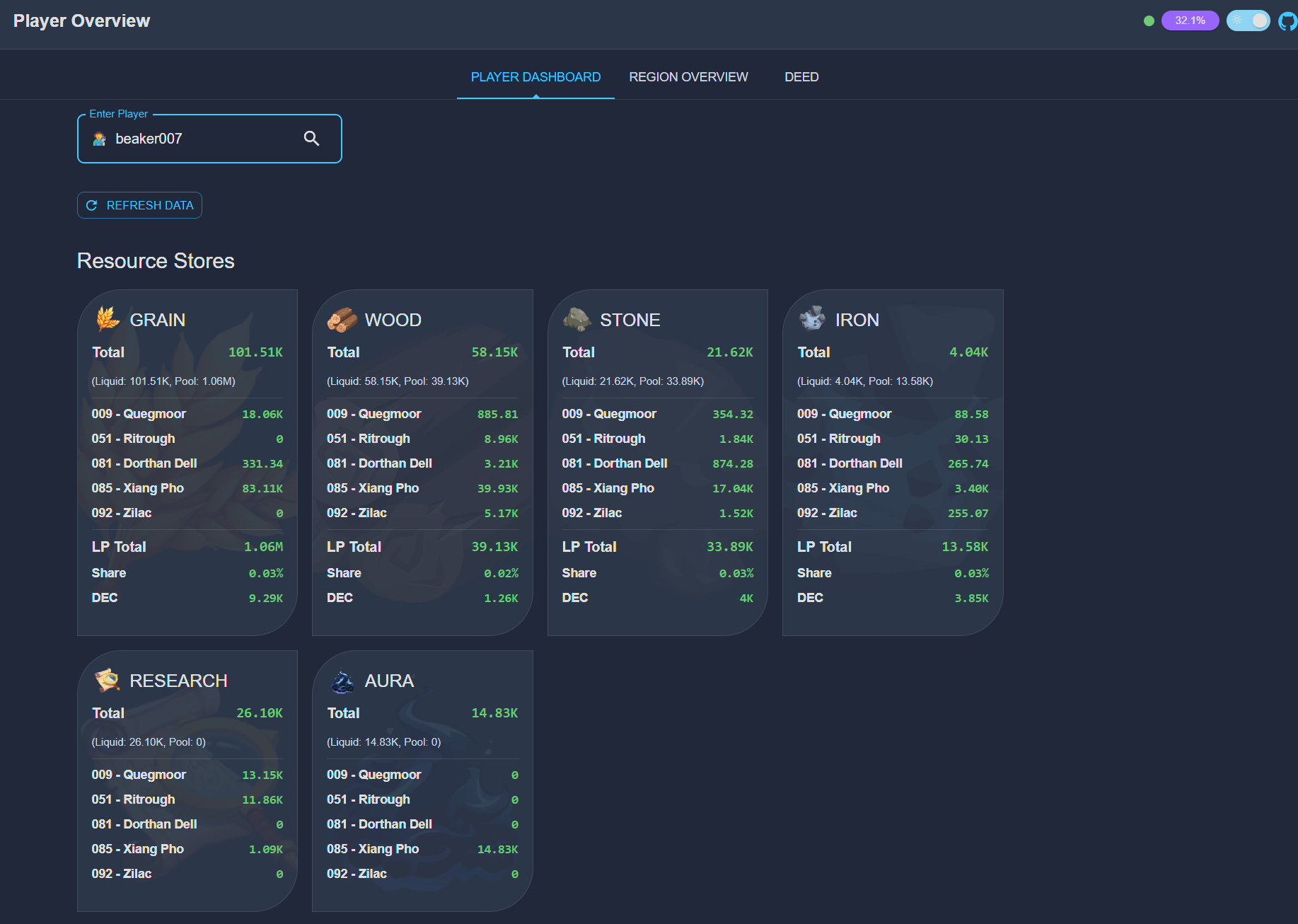Click the Iron ore icon
Image resolution: width=1298 pixels, height=924 pixels.
(x=812, y=319)
